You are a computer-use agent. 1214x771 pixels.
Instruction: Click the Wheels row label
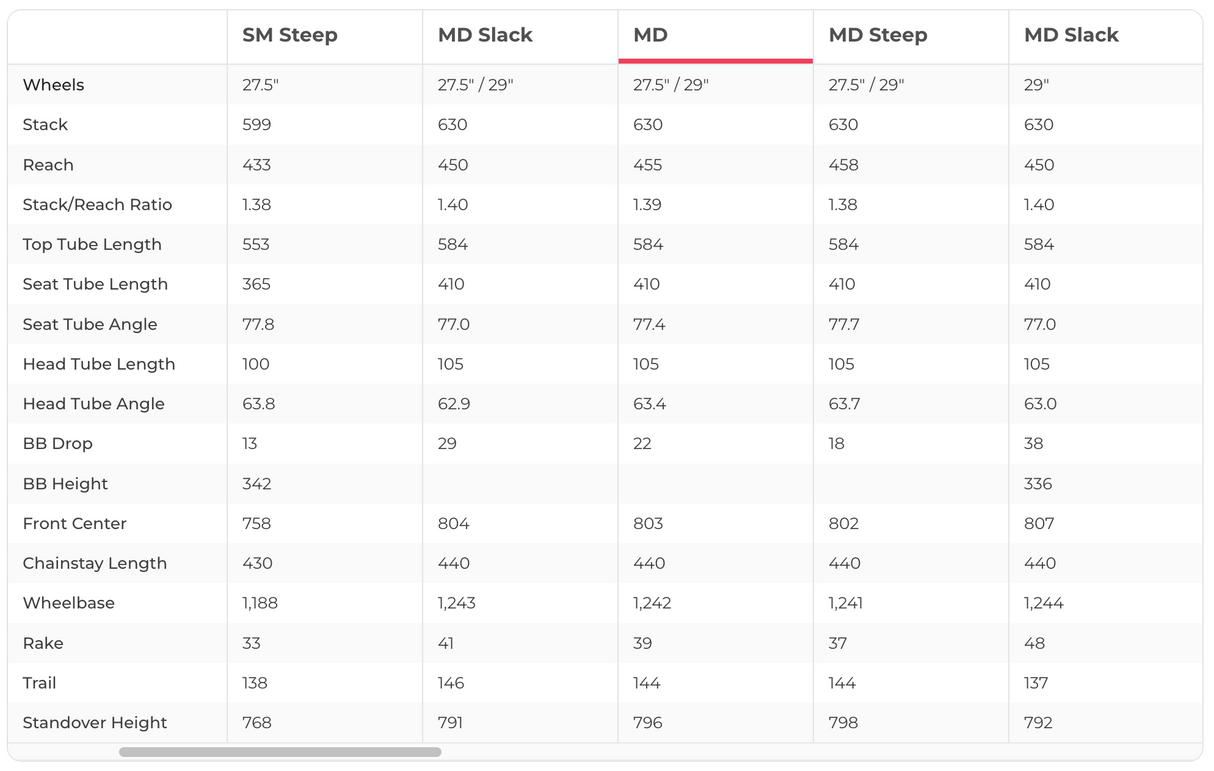pos(54,85)
